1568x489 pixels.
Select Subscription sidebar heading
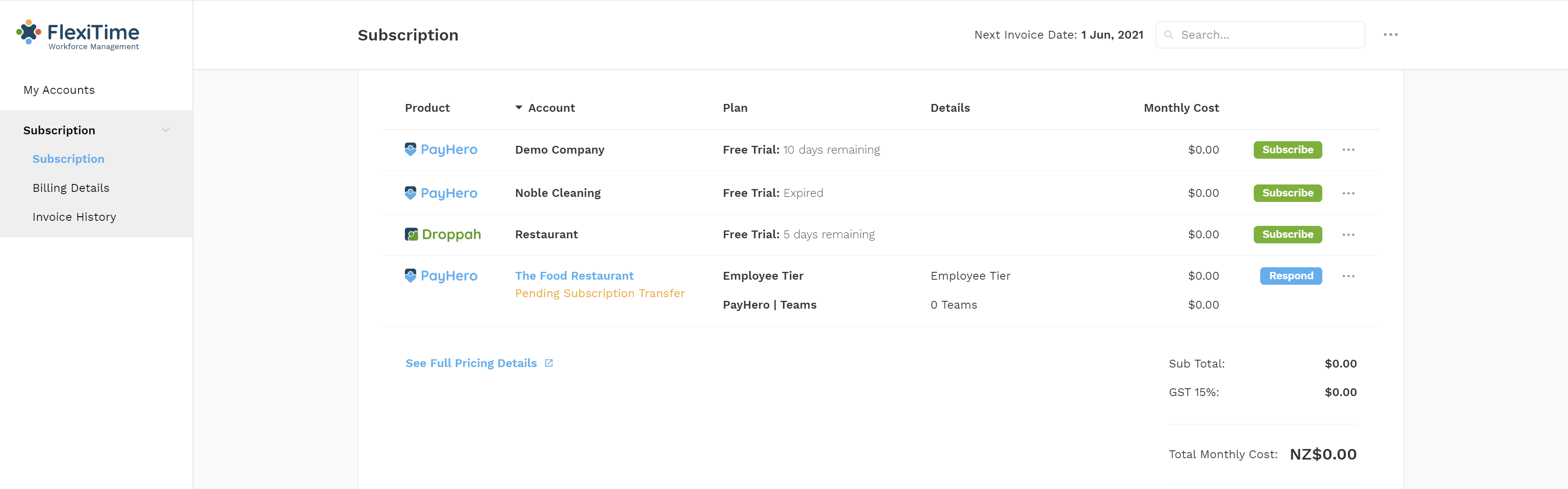[x=59, y=130]
